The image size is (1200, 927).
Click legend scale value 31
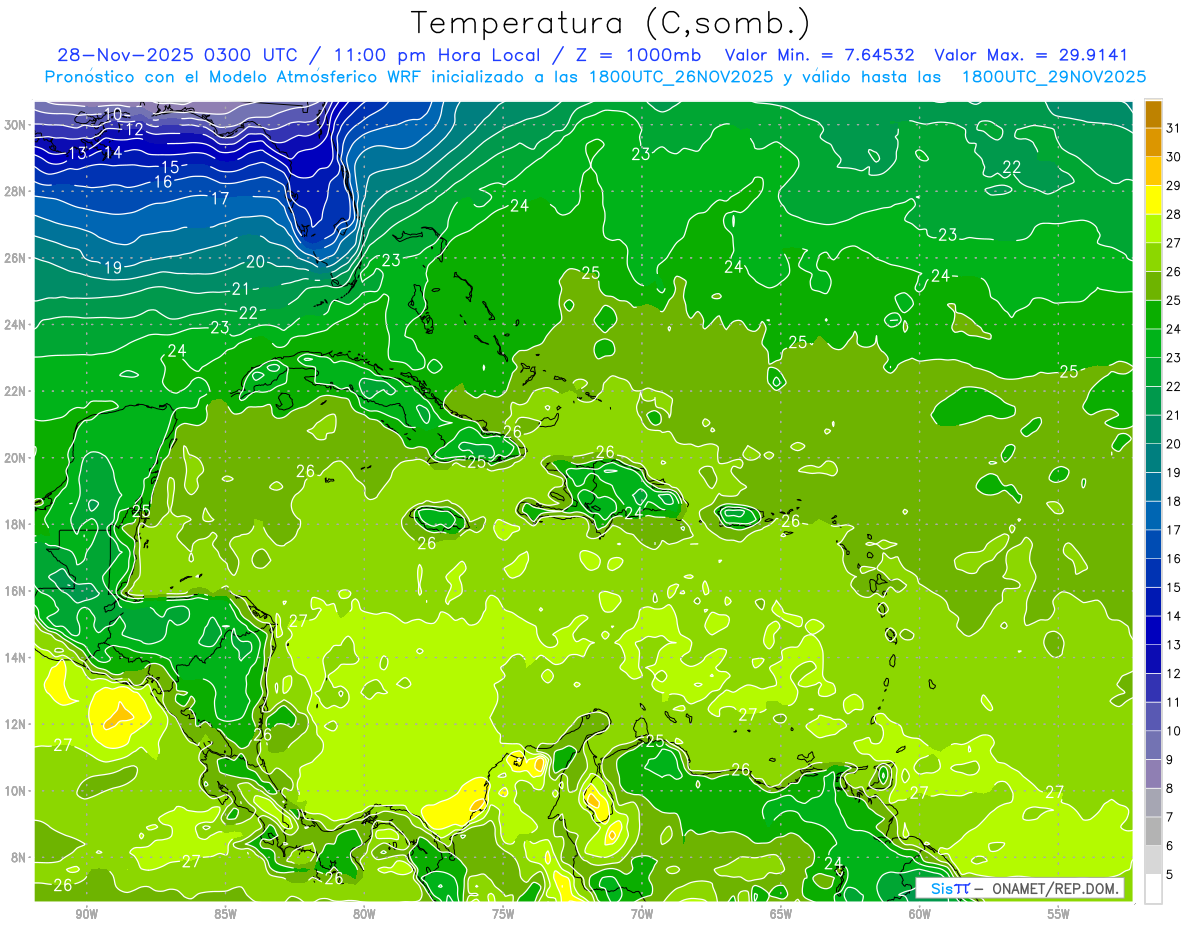click(1174, 128)
